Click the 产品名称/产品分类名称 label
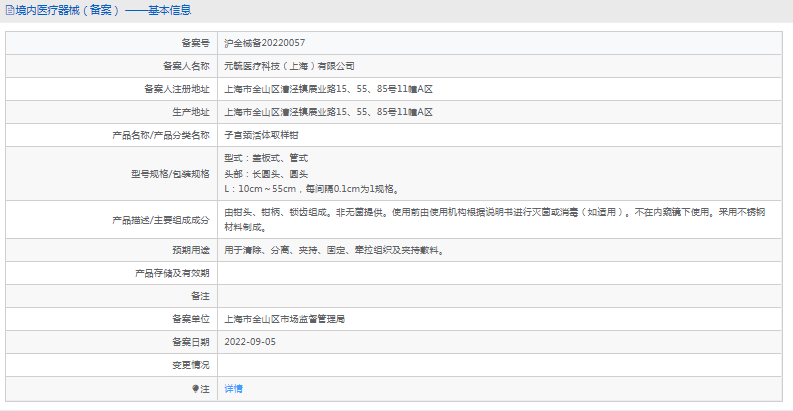This screenshot has width=793, height=411. pyautogui.click(x=161, y=135)
